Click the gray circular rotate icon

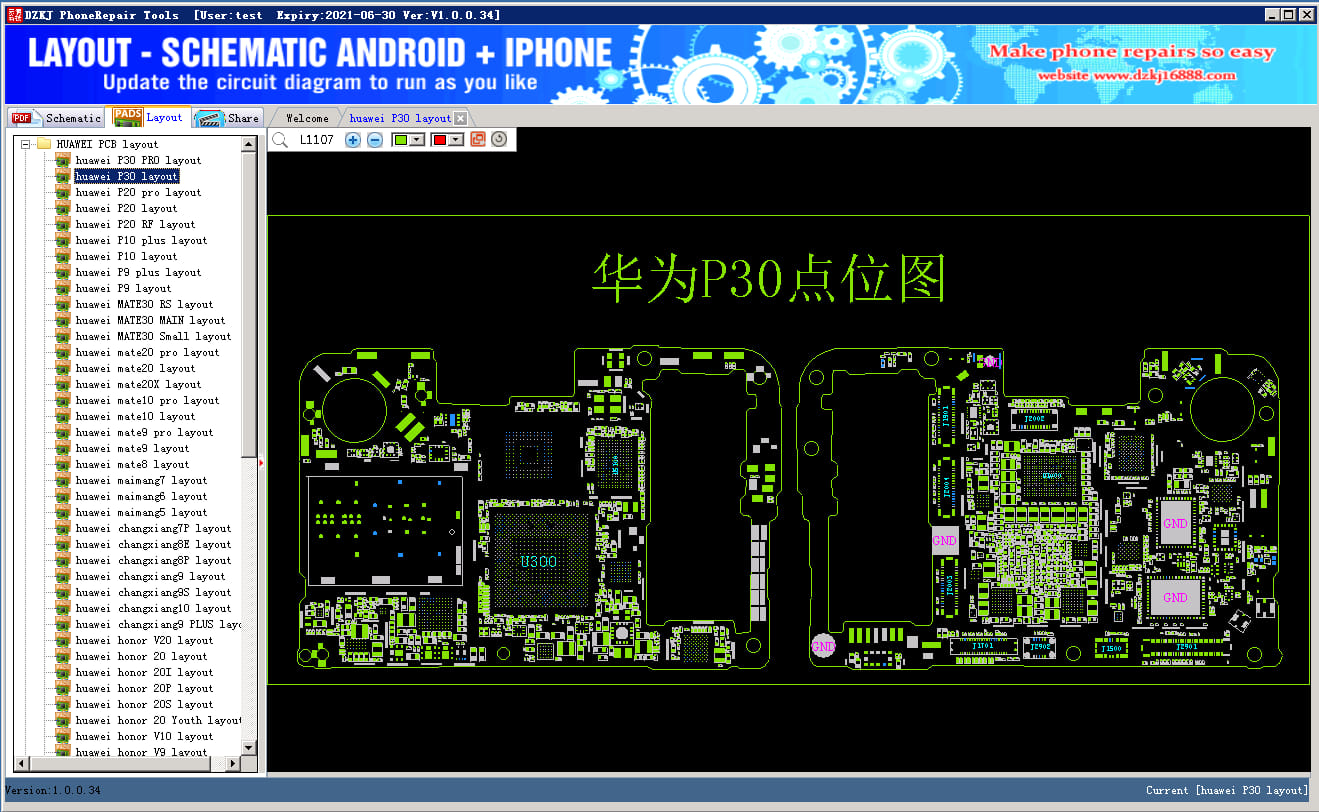click(499, 140)
